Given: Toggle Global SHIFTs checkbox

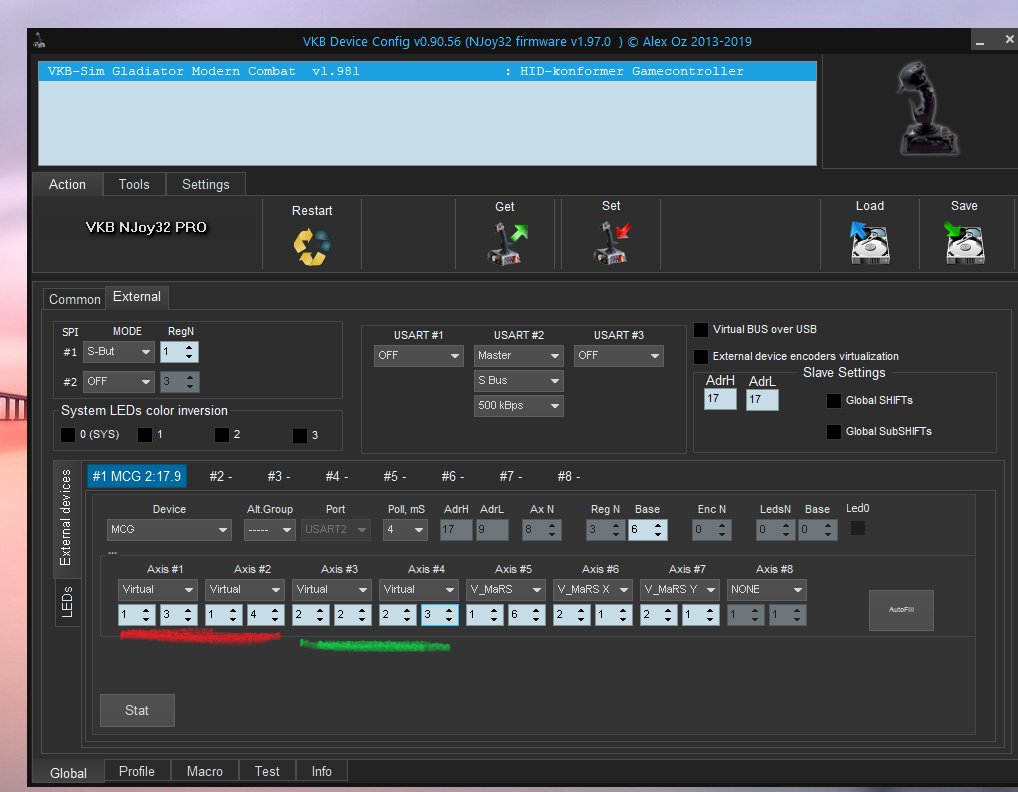Looking at the screenshot, I should 834,401.
